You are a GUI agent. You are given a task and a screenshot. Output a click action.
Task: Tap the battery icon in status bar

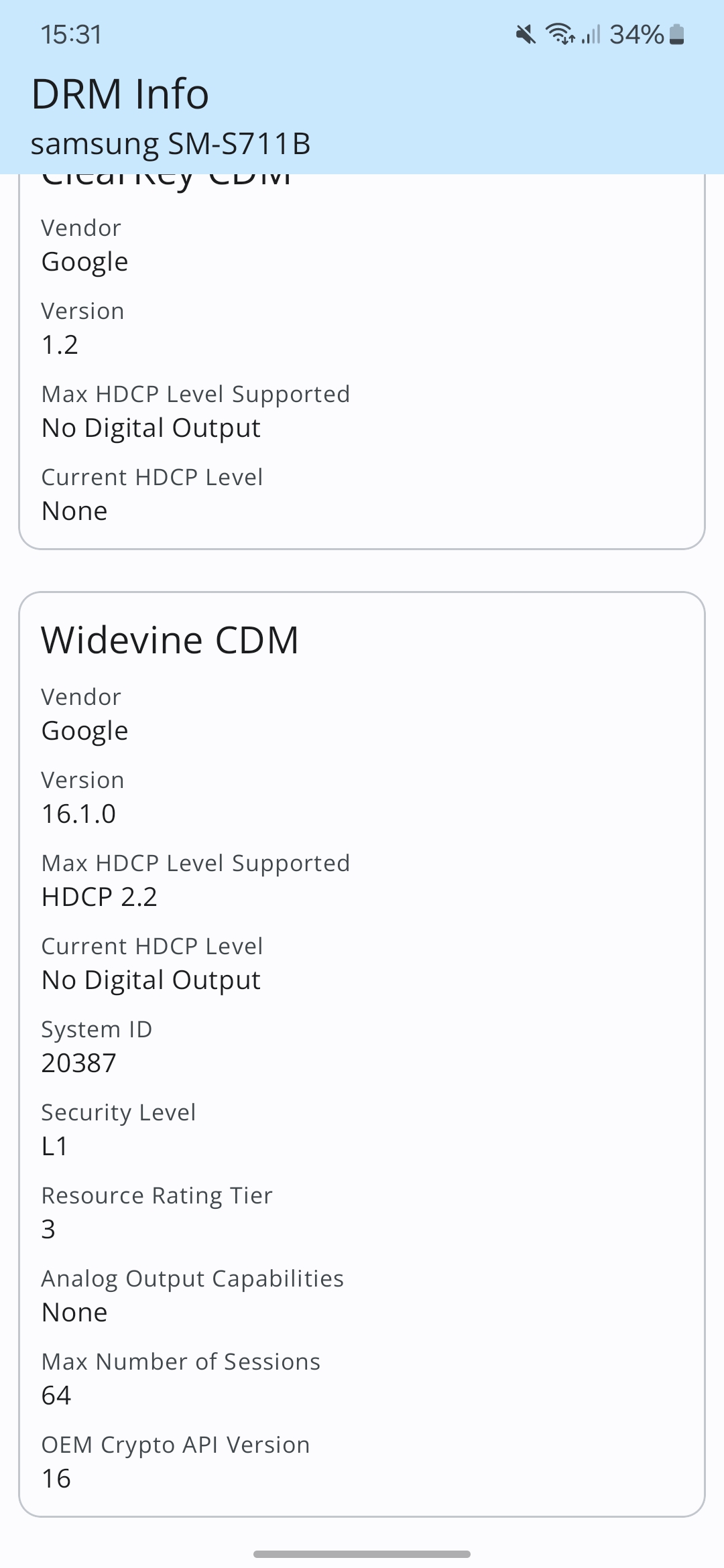(677, 34)
